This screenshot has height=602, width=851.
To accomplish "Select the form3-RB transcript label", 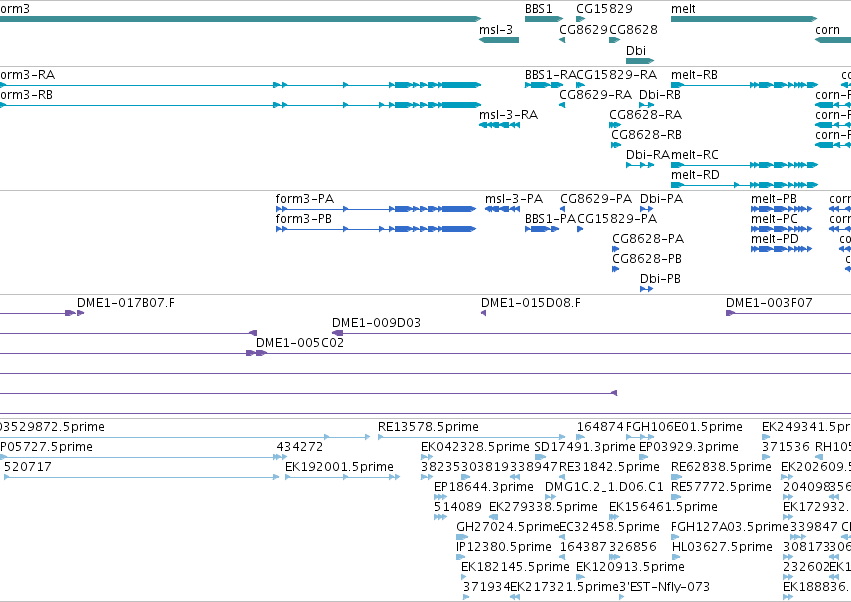I will click(27, 95).
